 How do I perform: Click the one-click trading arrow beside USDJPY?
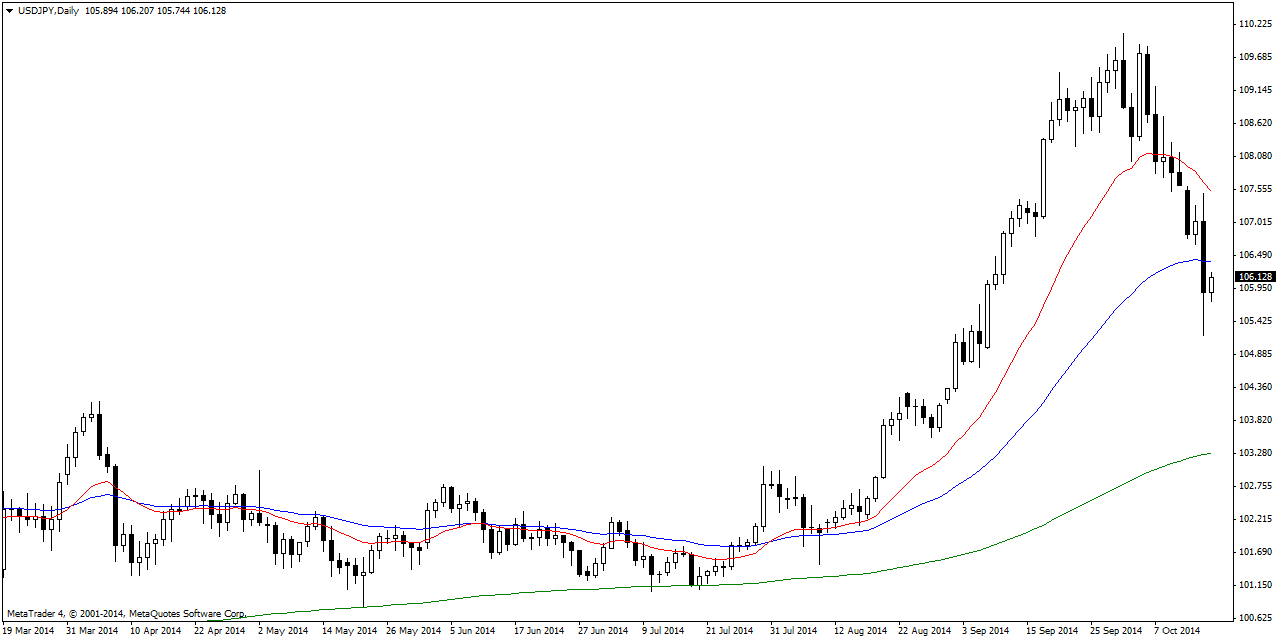[9, 10]
